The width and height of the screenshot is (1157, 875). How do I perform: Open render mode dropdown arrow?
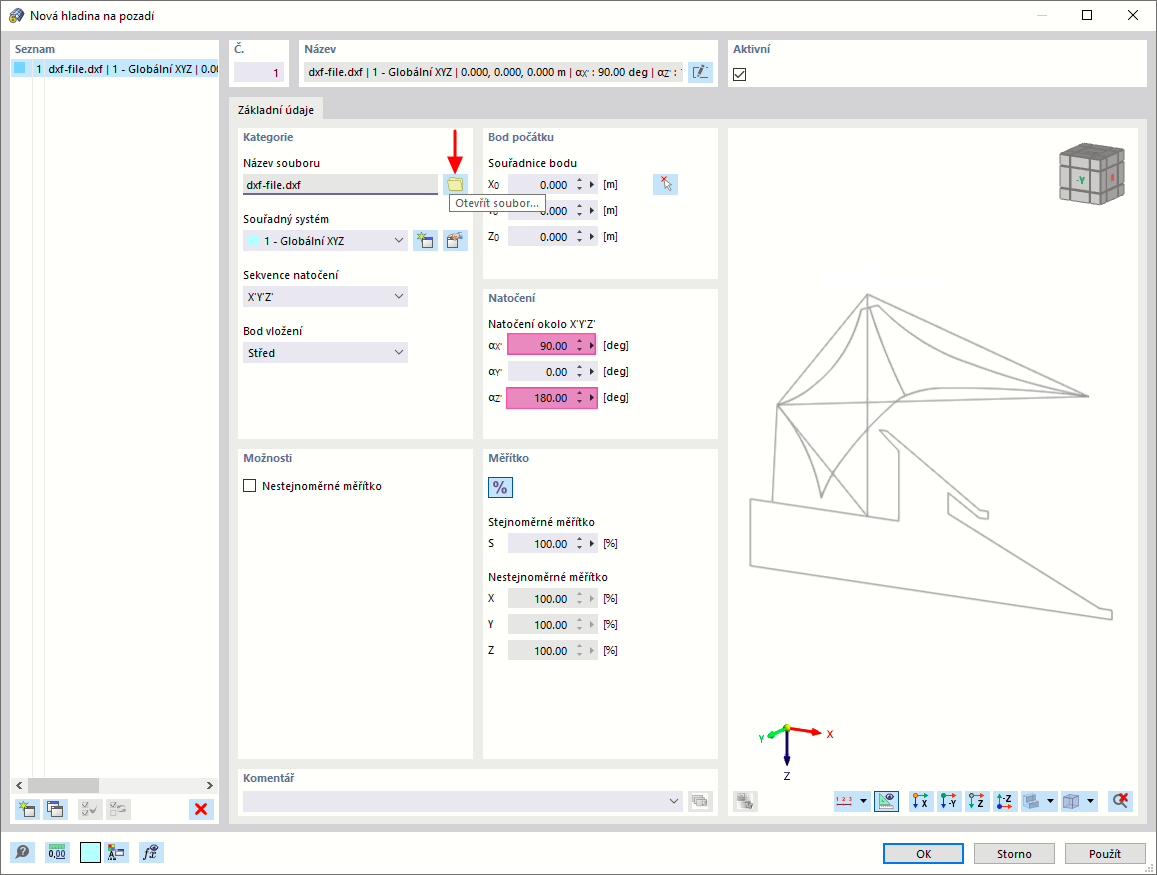1050,801
